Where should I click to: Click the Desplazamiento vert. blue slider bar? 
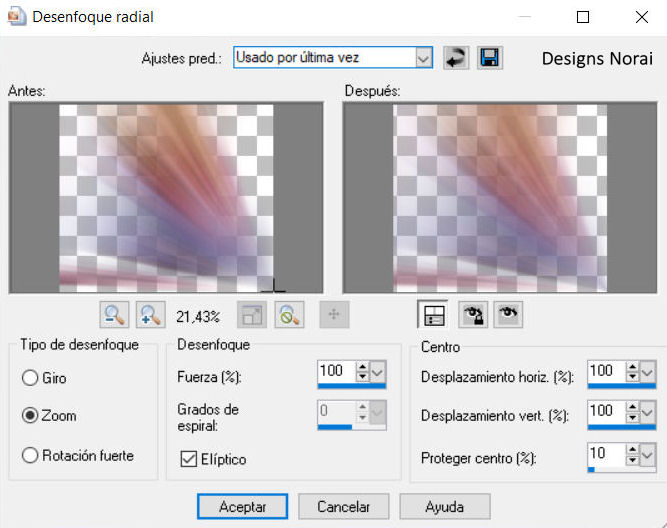pos(622,426)
